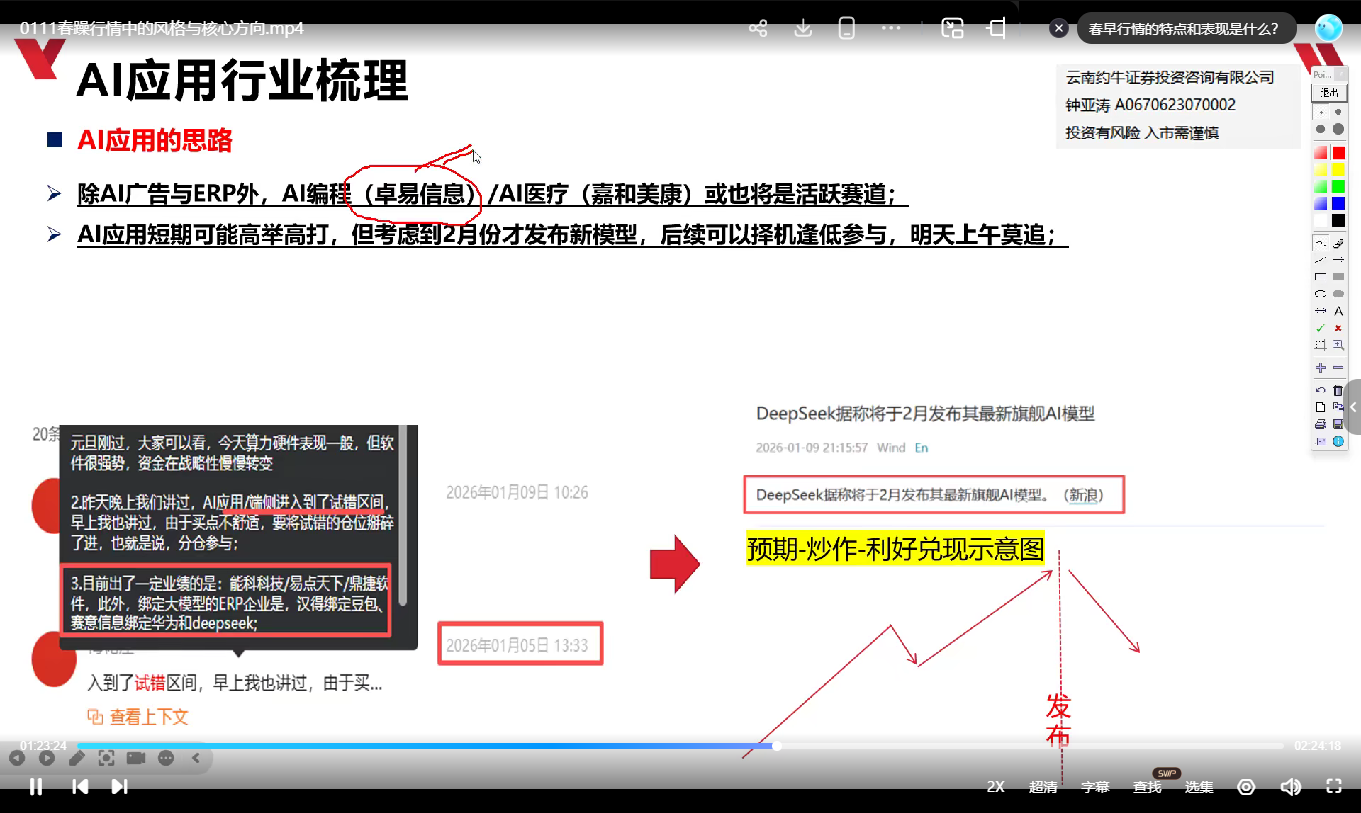
Task: Click the blue plus icon in the palette
Action: click(x=1321, y=368)
